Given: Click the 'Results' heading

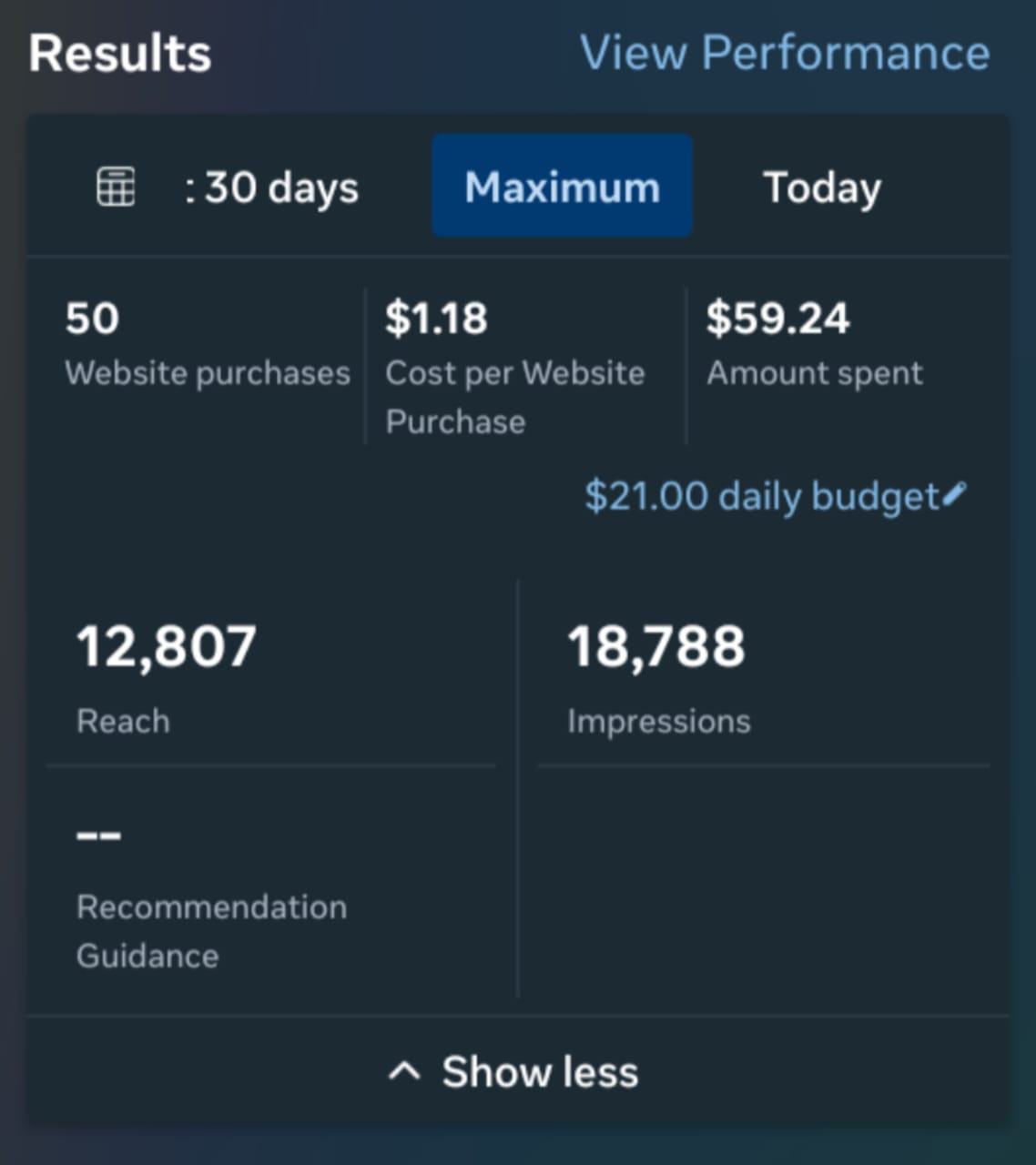Looking at the screenshot, I should pyautogui.click(x=120, y=53).
